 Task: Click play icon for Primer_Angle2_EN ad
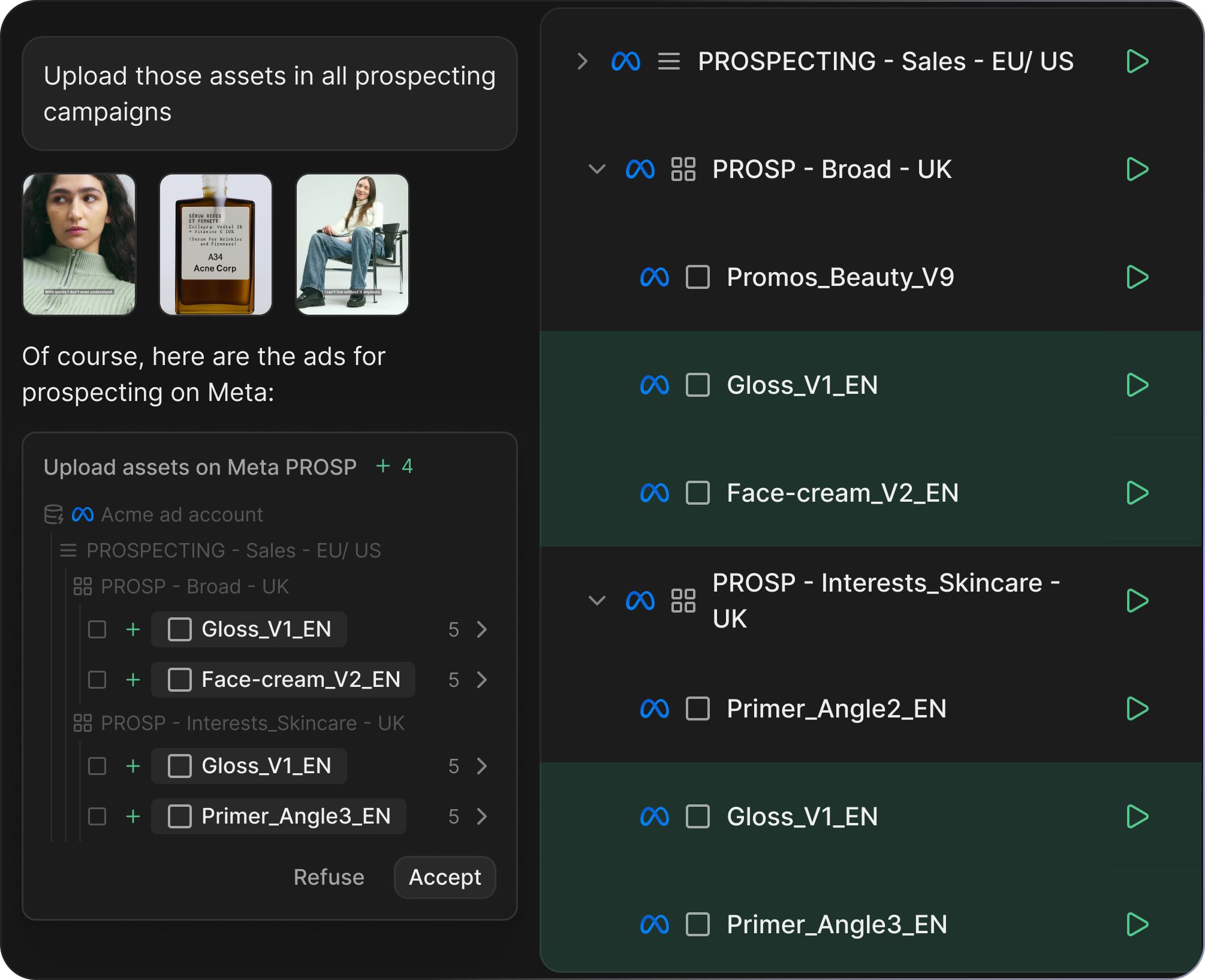1137,708
